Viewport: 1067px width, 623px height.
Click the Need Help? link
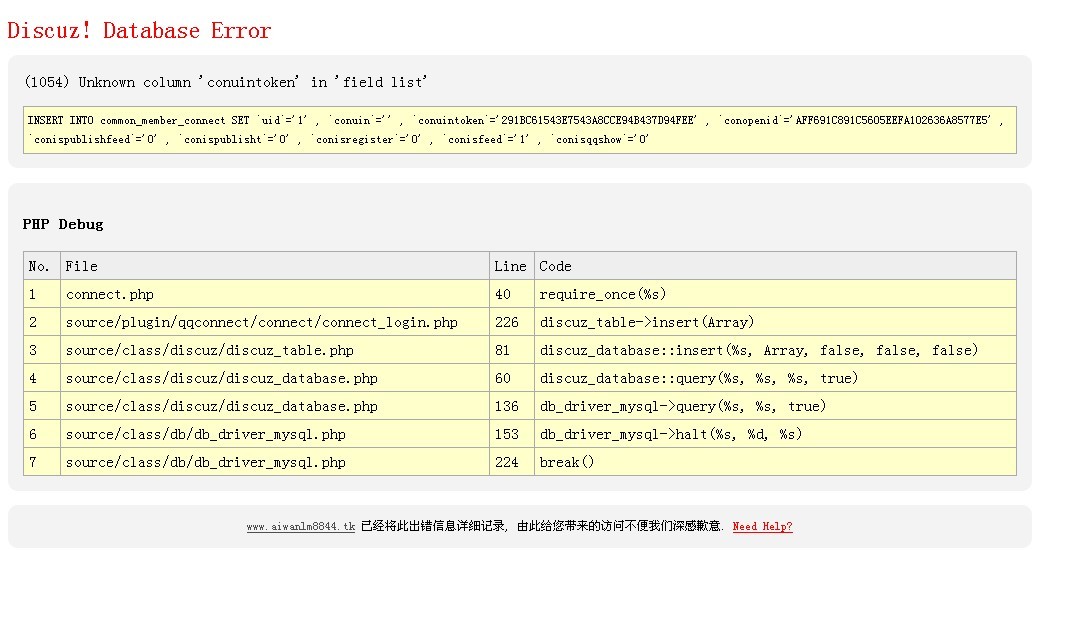(x=762, y=526)
